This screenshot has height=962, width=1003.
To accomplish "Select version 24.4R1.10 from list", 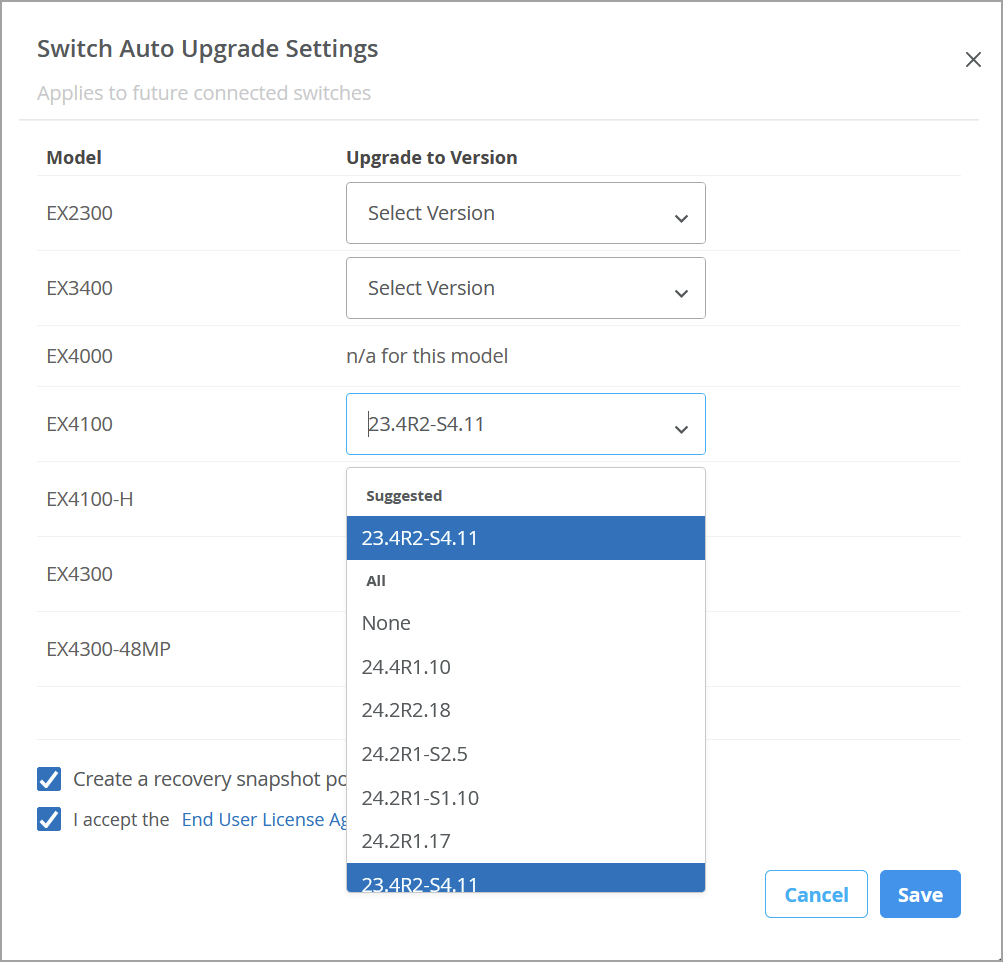I will (525, 667).
